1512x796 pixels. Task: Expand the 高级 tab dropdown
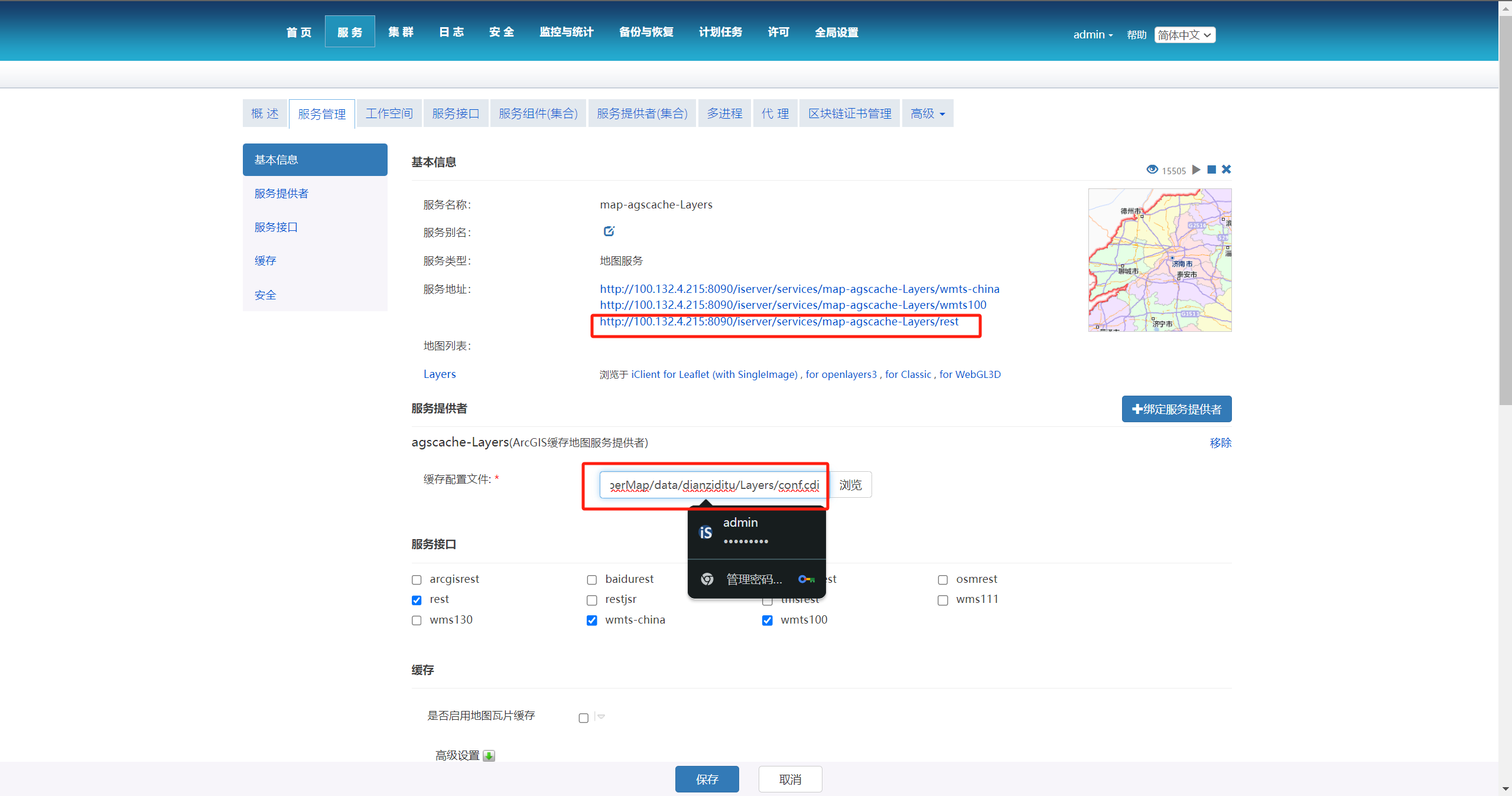928,113
